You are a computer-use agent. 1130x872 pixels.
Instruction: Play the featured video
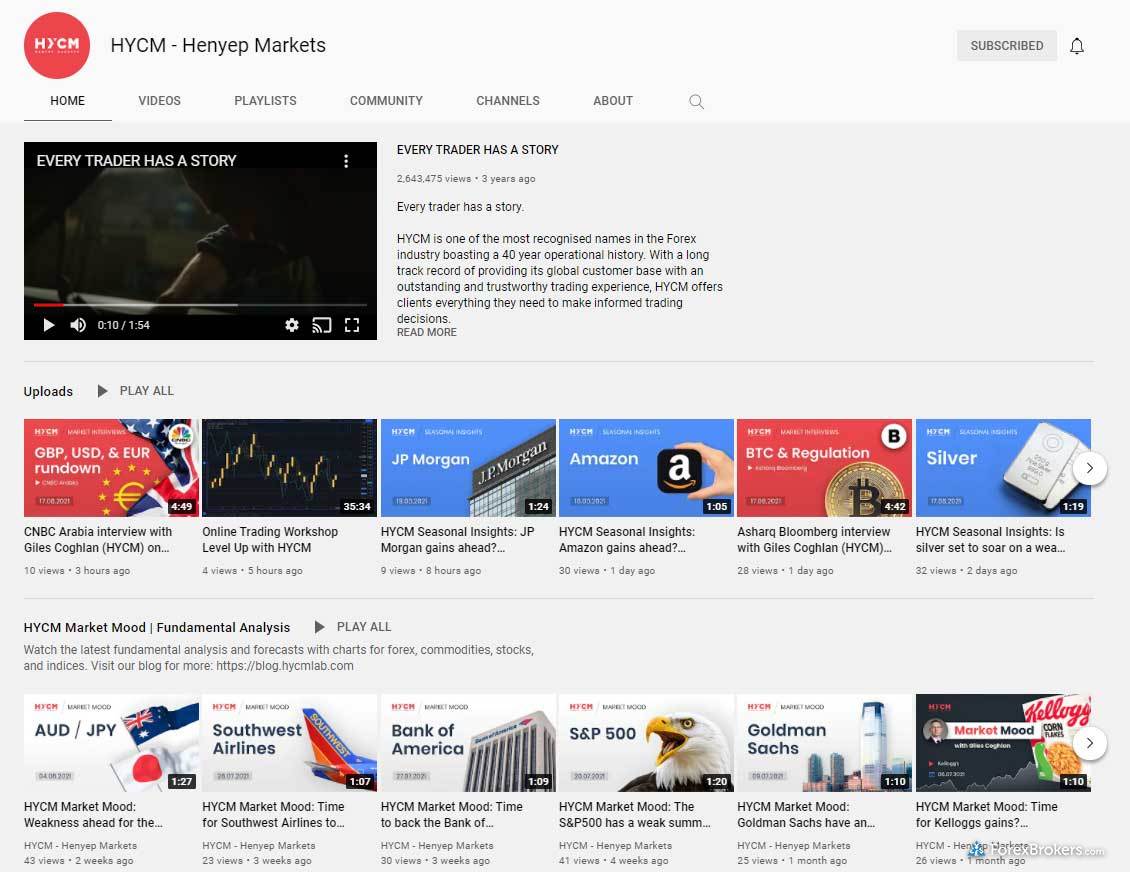(x=49, y=325)
